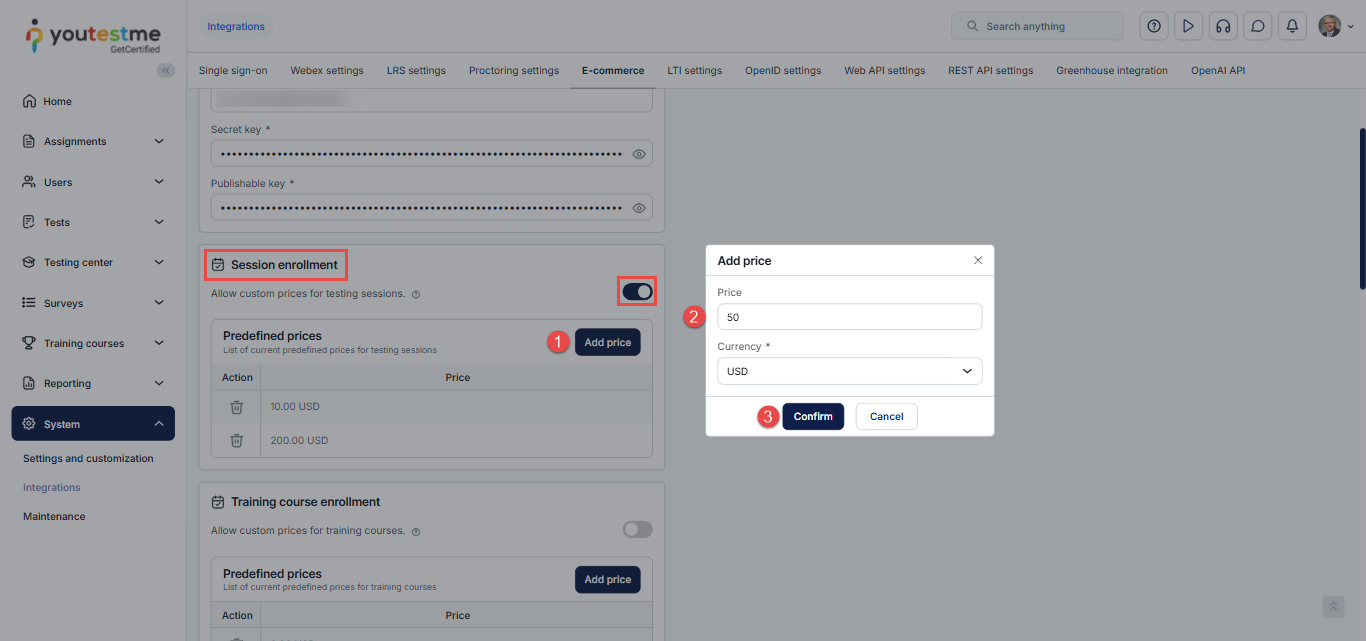Close the Add price dialog
1366x641 pixels.
pyautogui.click(x=978, y=260)
